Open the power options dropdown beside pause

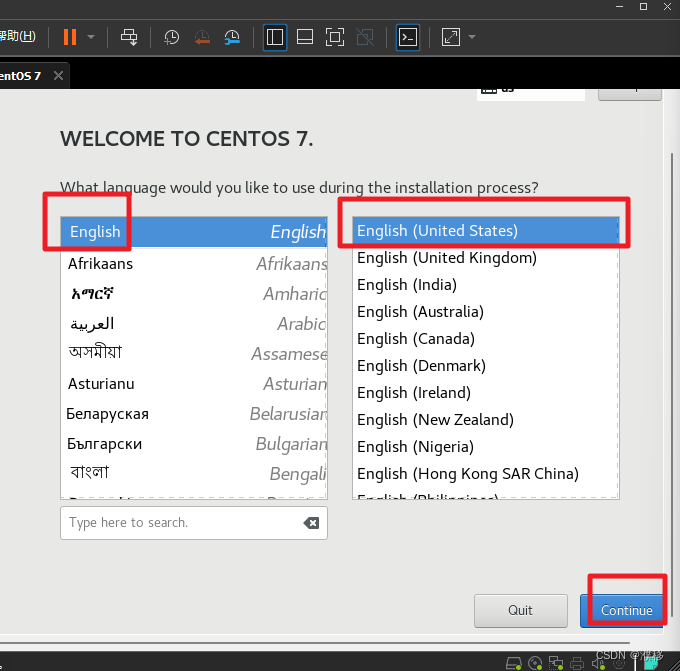point(91,37)
